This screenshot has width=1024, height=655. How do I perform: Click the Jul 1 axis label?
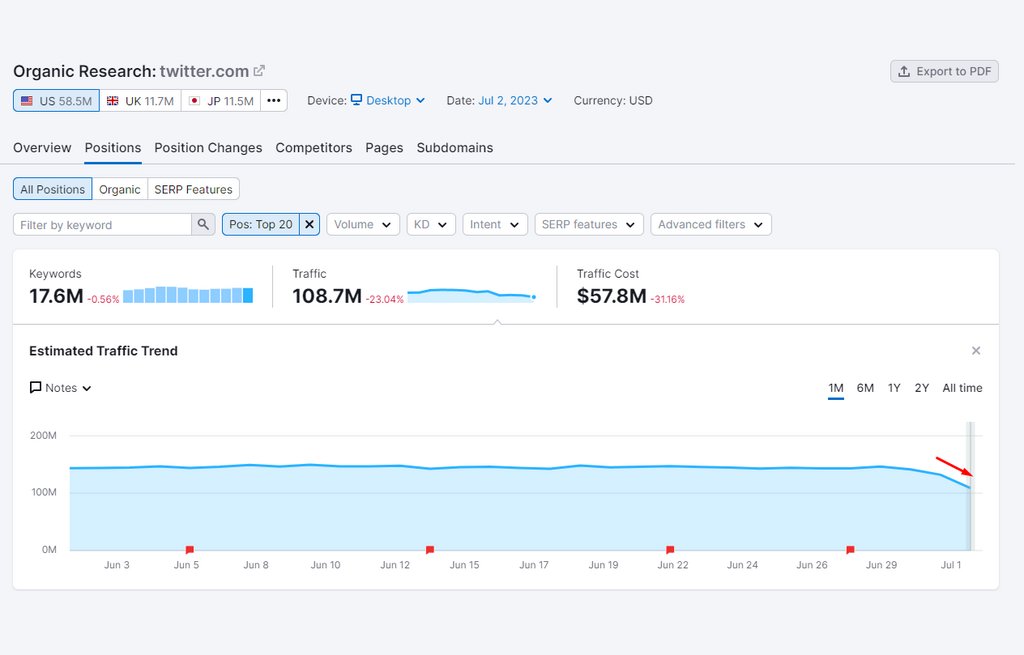coord(951,565)
